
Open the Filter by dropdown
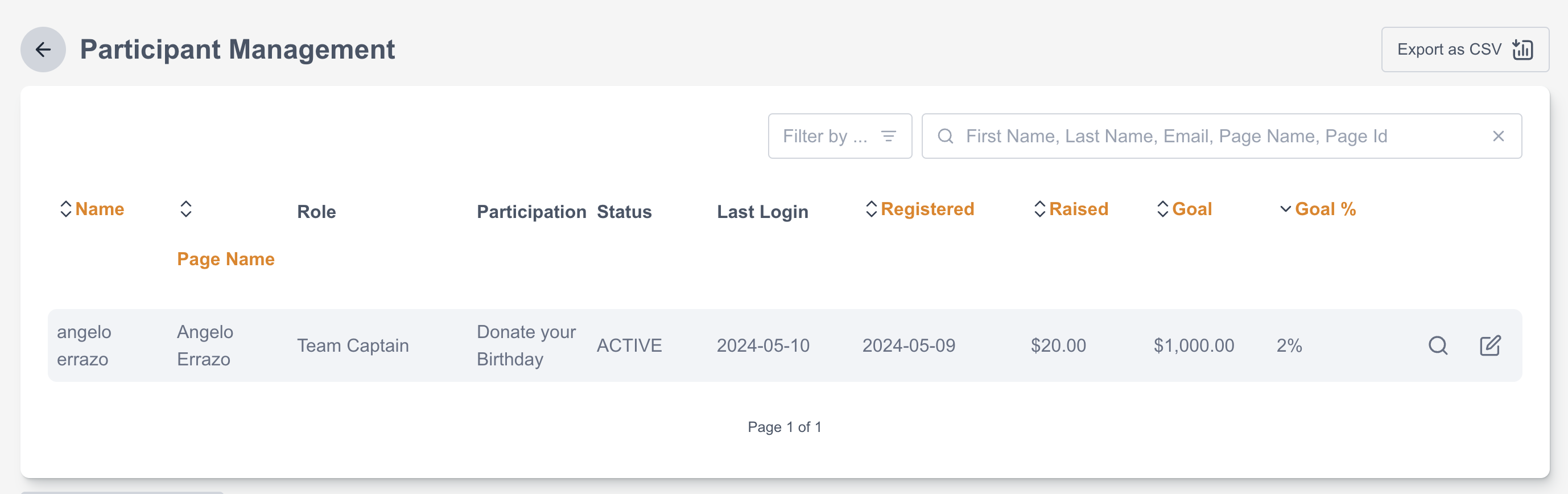click(839, 136)
